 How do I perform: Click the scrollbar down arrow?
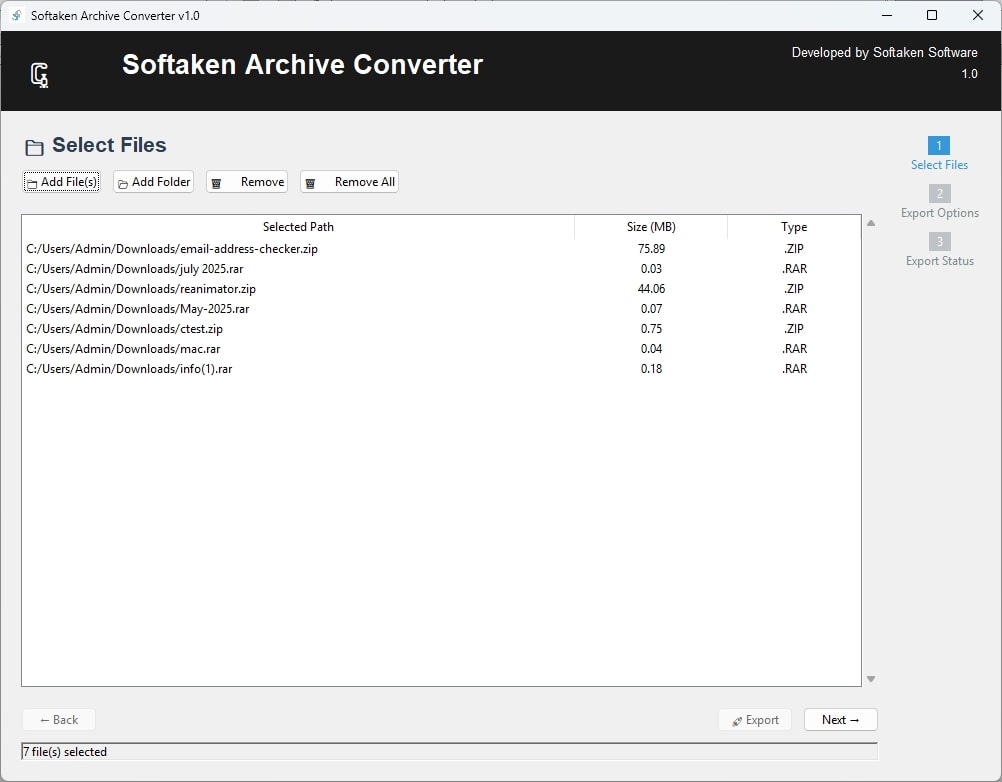tap(870, 678)
